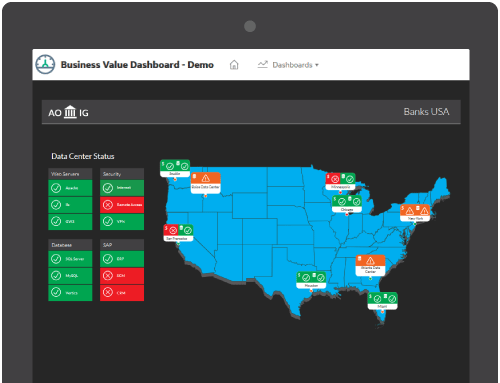Open the Atlanta Data Center warning marker
The height and width of the screenshot is (383, 500).
click(370, 265)
